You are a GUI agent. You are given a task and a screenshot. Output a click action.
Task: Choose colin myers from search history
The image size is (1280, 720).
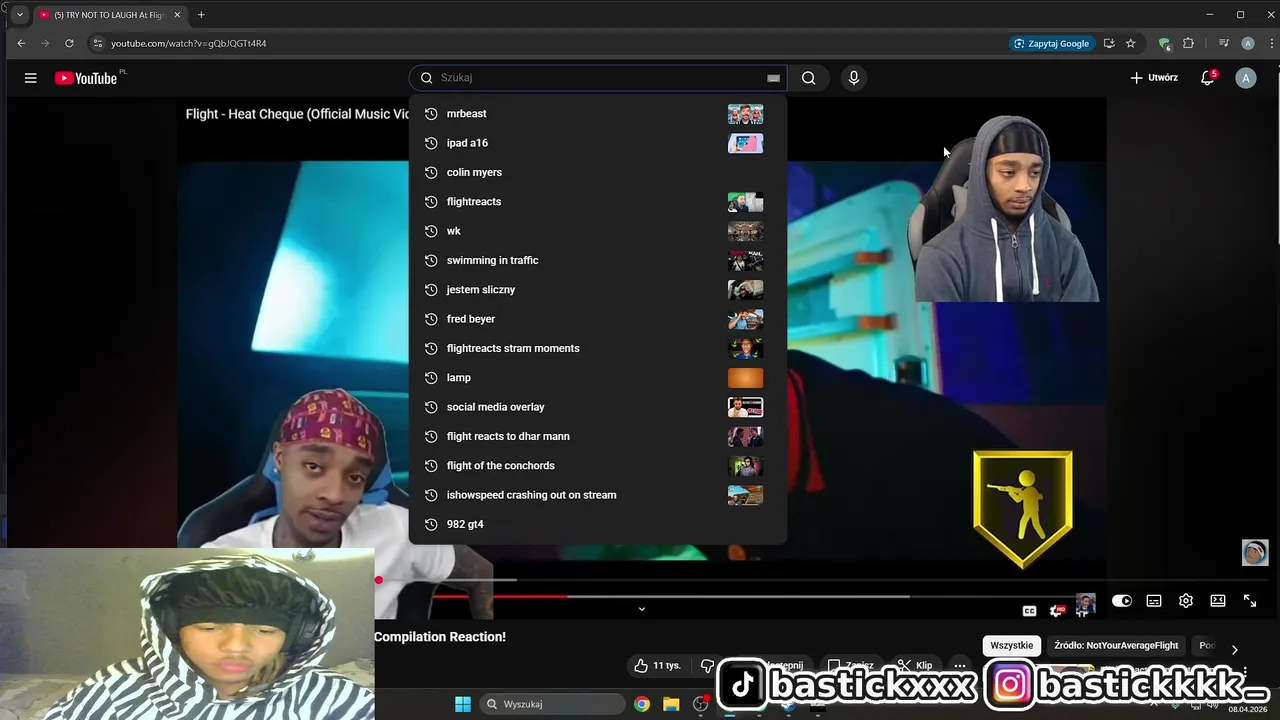[597, 172]
